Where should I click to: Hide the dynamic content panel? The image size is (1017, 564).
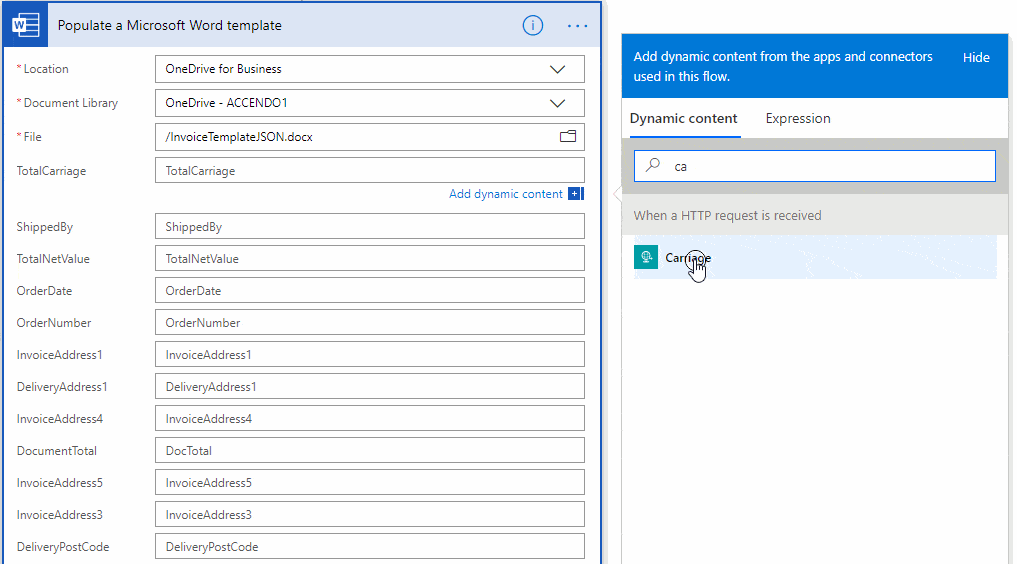[x=976, y=58]
